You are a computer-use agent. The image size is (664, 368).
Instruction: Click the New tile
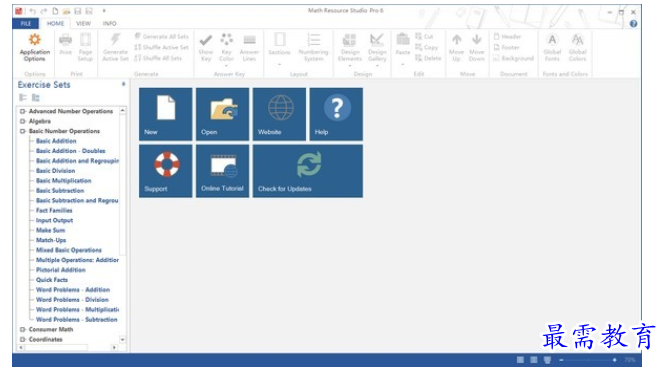click(166, 114)
